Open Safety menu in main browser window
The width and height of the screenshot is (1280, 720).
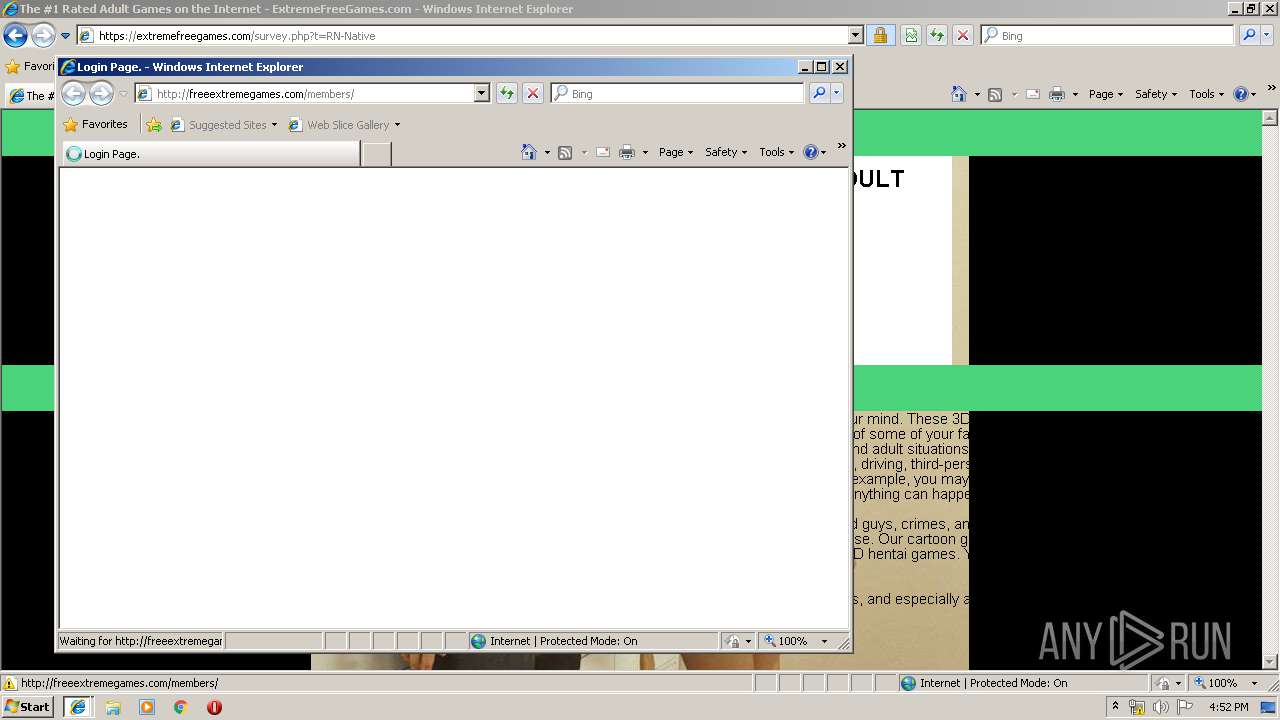pos(1156,94)
